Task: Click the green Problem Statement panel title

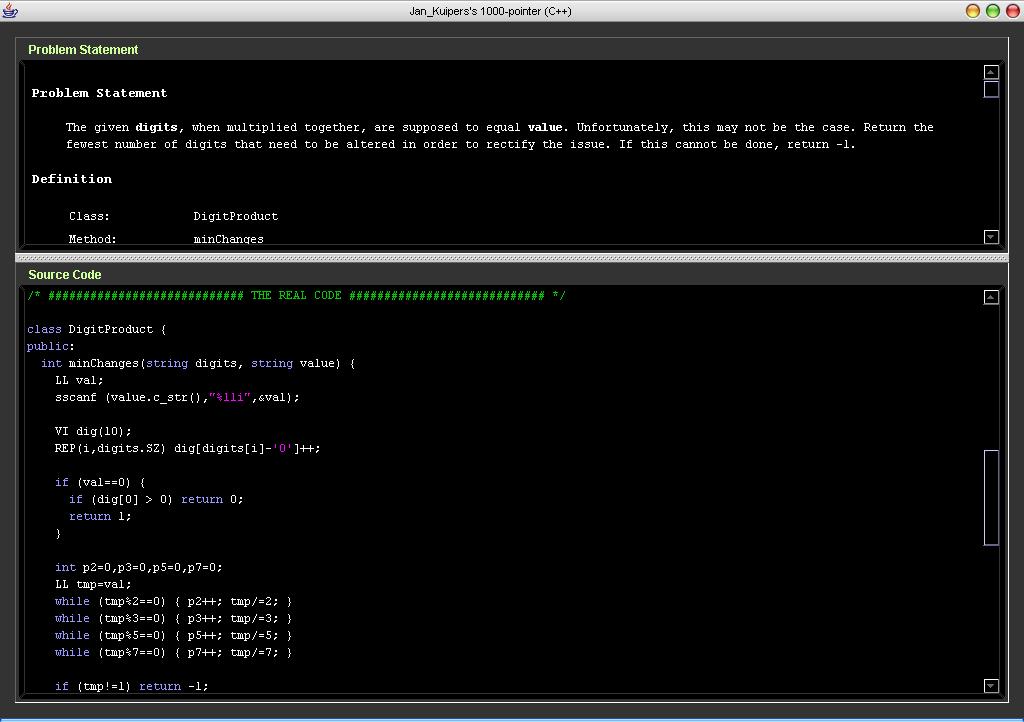Action: pyautogui.click(x=83, y=50)
